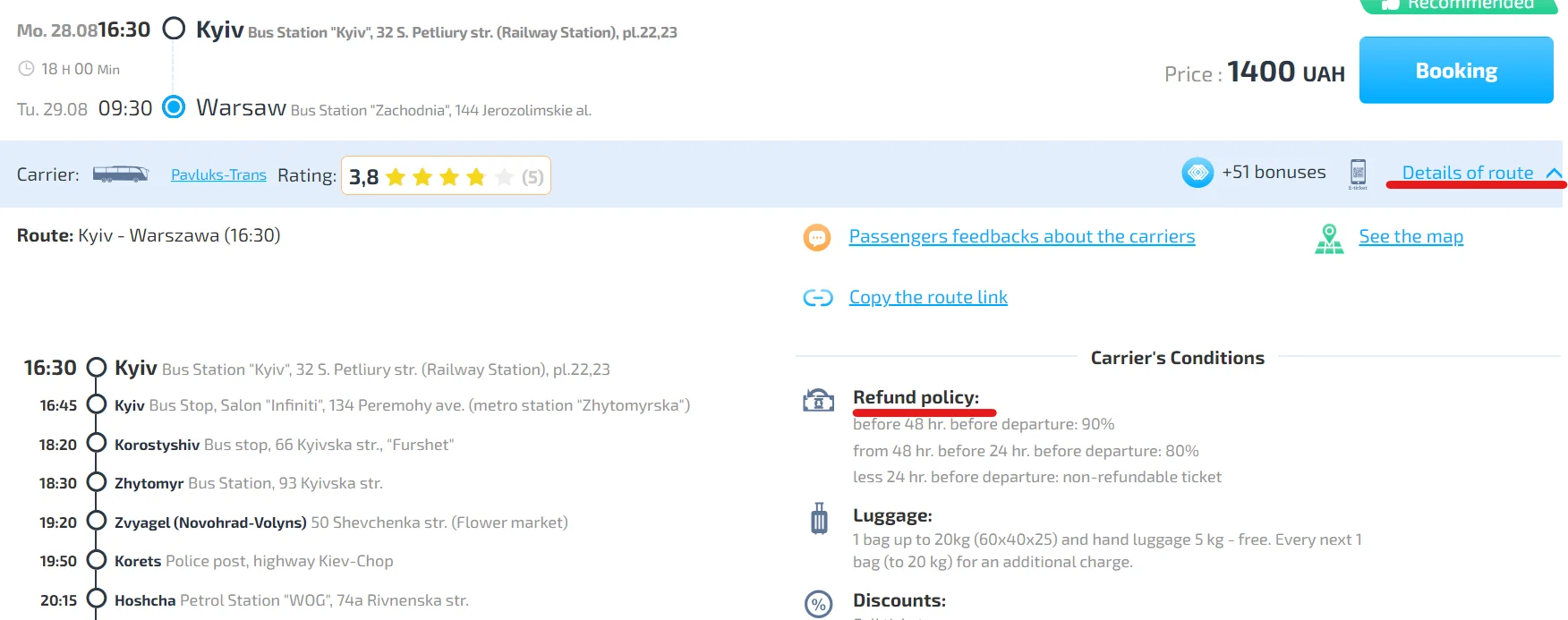Click the discounts percent icon
Image resolution: width=1568 pixels, height=620 pixels.
(818, 604)
